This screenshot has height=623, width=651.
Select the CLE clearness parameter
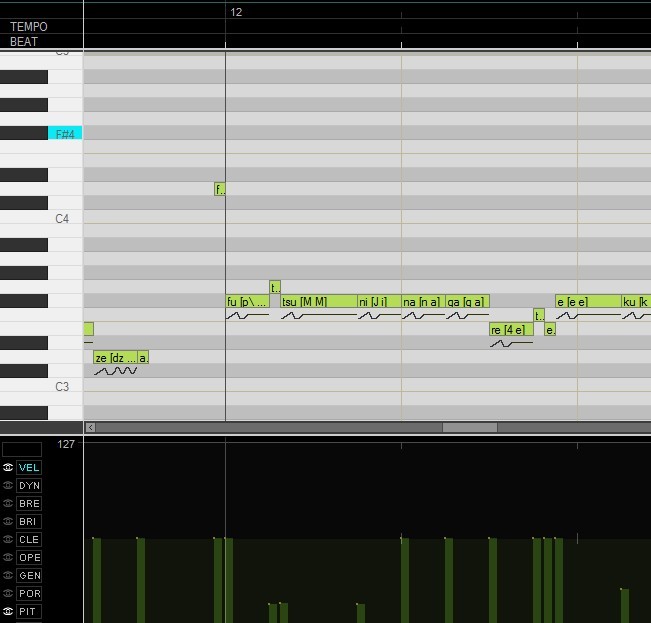click(x=29, y=539)
